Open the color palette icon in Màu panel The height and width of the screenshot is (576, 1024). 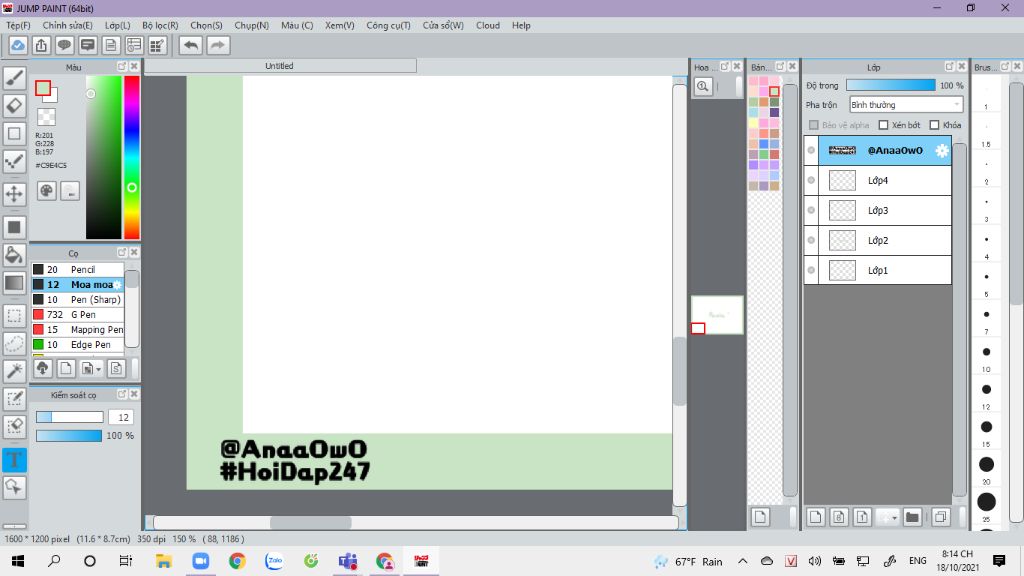46,191
